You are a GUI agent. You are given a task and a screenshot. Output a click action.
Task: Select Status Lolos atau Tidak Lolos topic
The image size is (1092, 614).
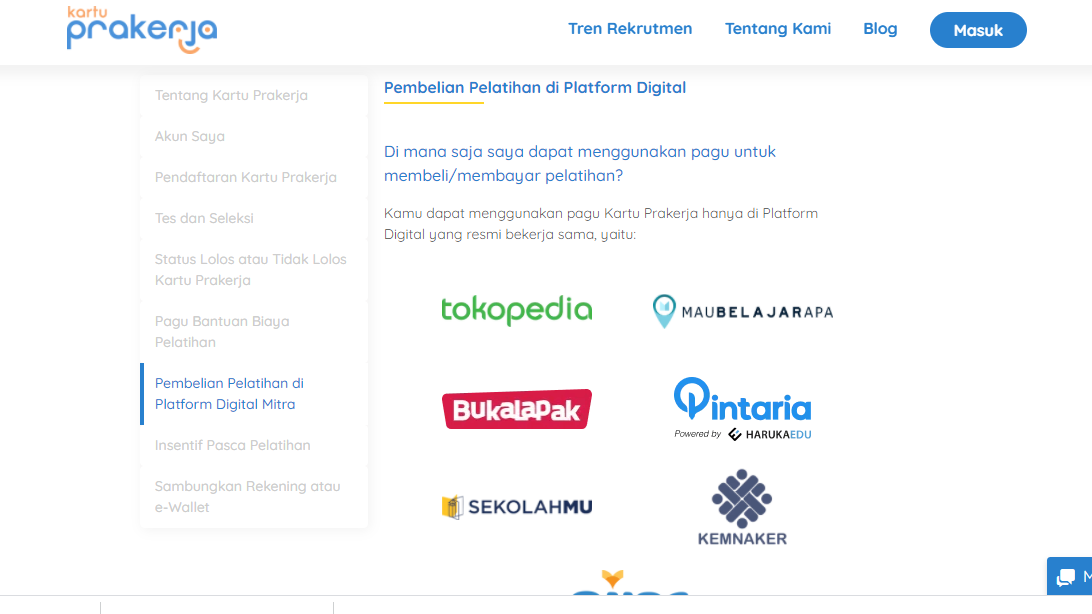tap(254, 269)
